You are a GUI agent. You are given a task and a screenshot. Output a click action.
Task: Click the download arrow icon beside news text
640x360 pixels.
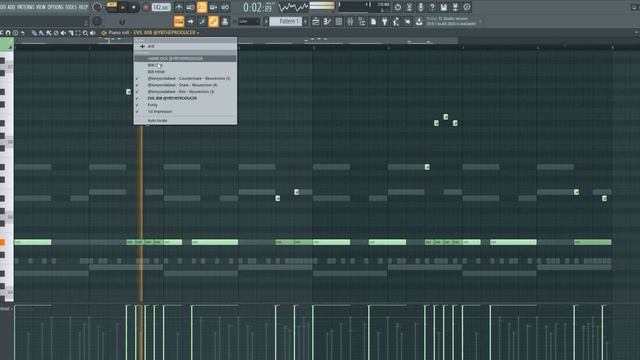419,22
